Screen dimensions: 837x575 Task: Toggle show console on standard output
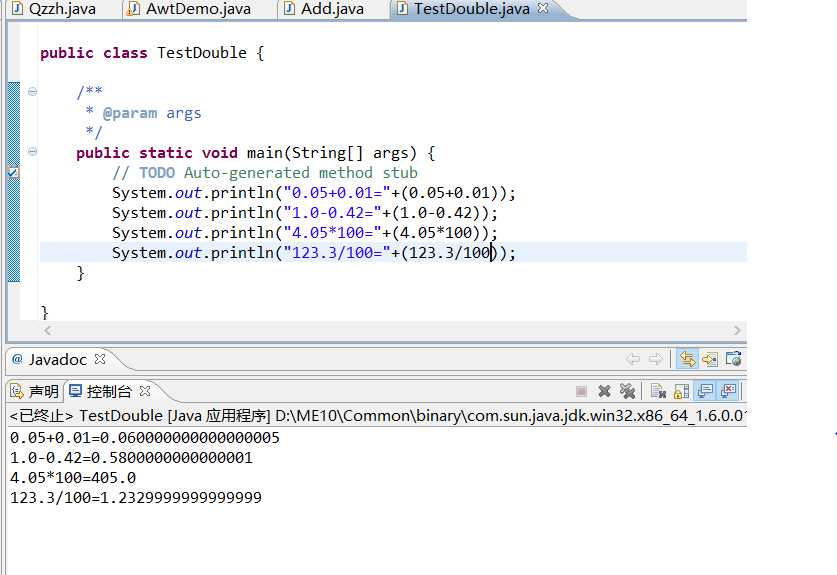[705, 392]
